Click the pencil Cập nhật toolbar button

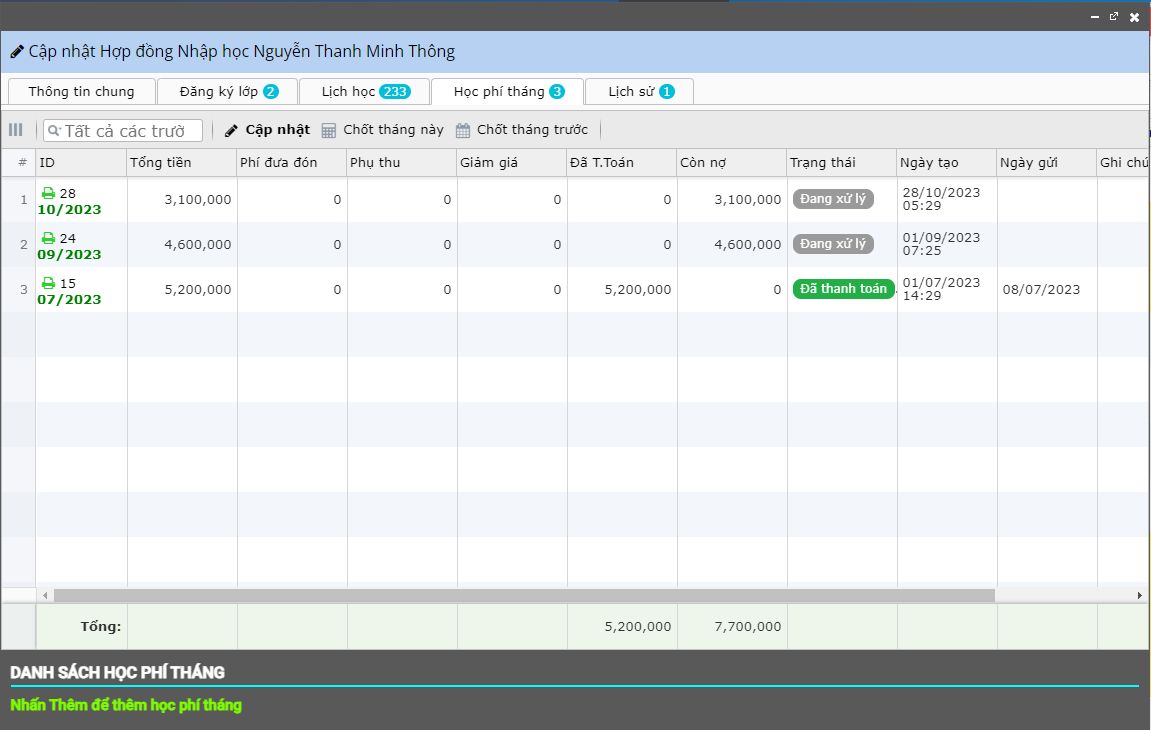[x=267, y=130]
